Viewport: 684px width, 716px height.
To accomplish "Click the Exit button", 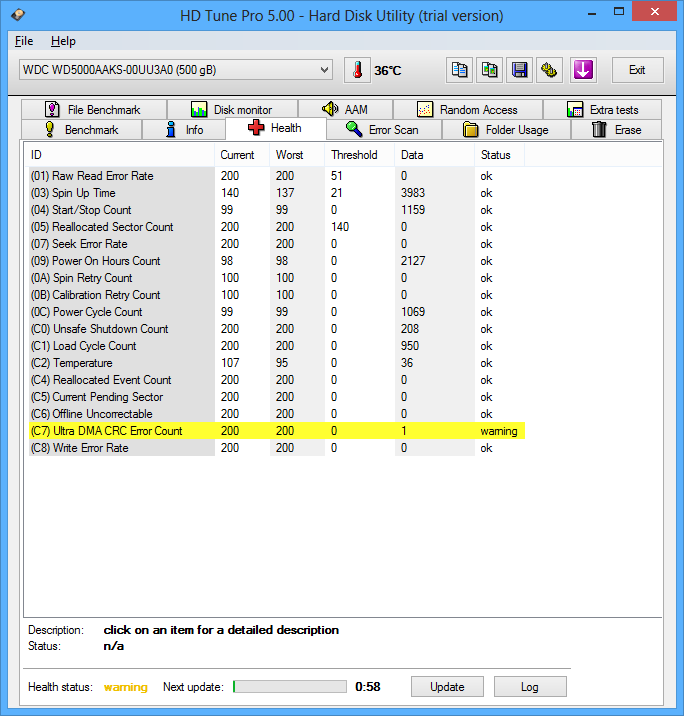I will click(x=637, y=70).
